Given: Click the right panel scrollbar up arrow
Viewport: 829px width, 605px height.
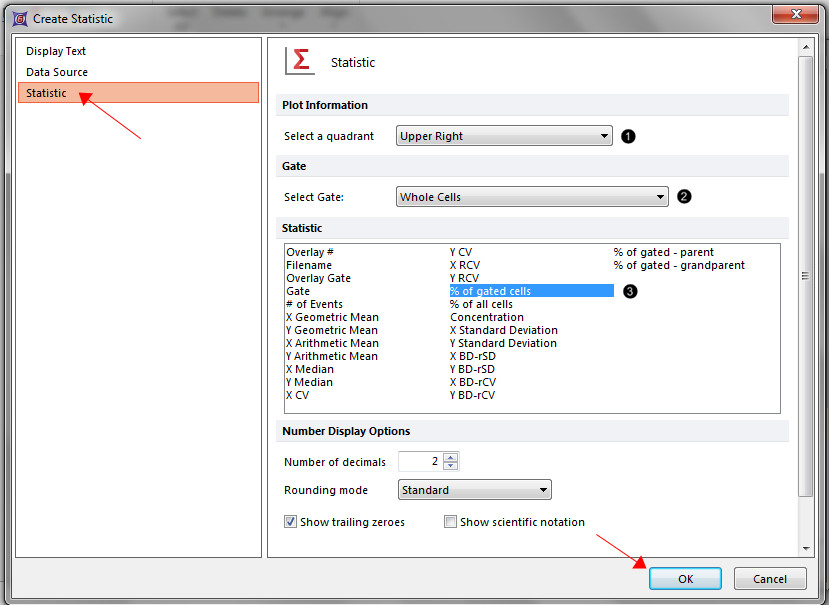Looking at the screenshot, I should 806,47.
